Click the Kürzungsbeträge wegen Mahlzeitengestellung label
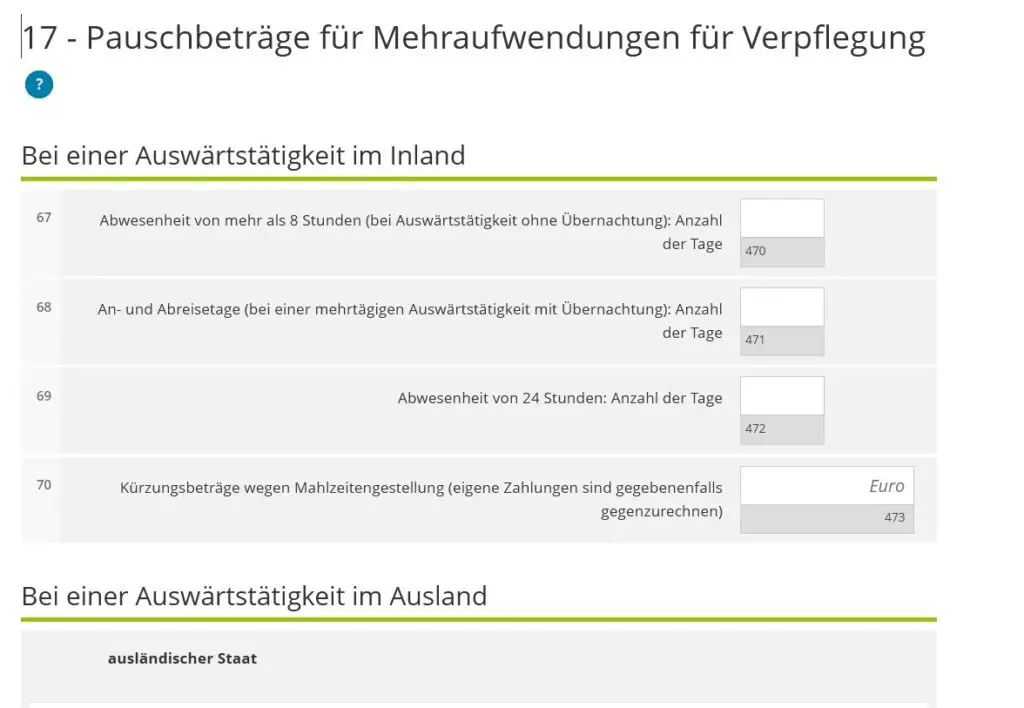The height and width of the screenshot is (708, 1024). click(x=421, y=500)
